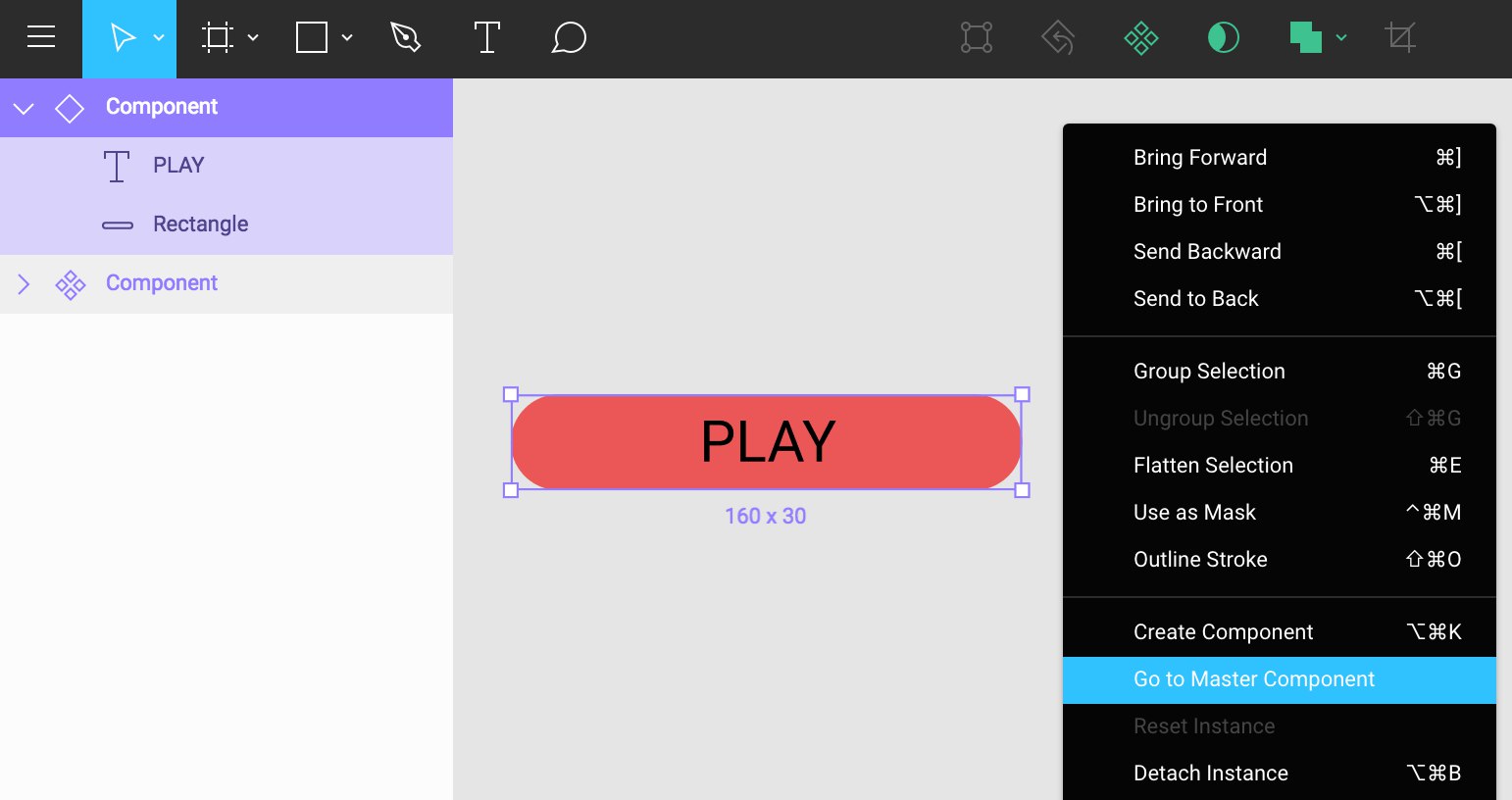Click bottom-left selection handle of PLAY button
Image resolution: width=1512 pixels, height=800 pixels.
[x=511, y=490]
